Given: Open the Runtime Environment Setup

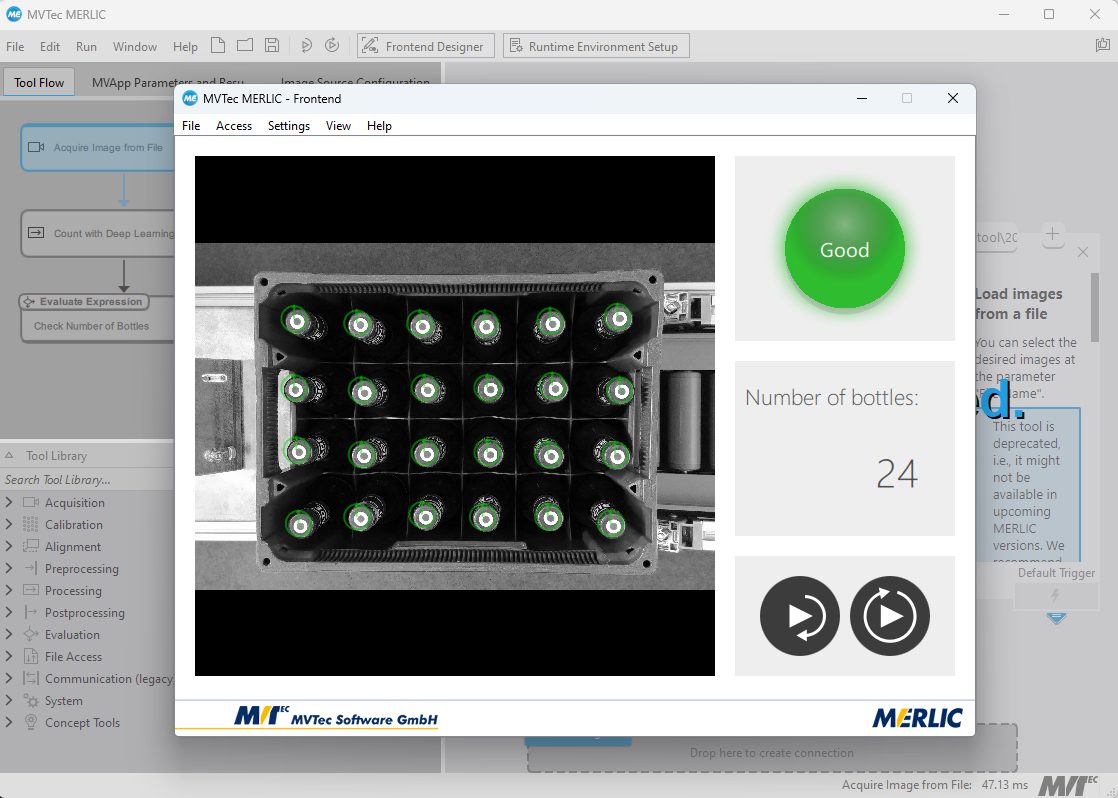Looking at the screenshot, I should click(x=596, y=45).
